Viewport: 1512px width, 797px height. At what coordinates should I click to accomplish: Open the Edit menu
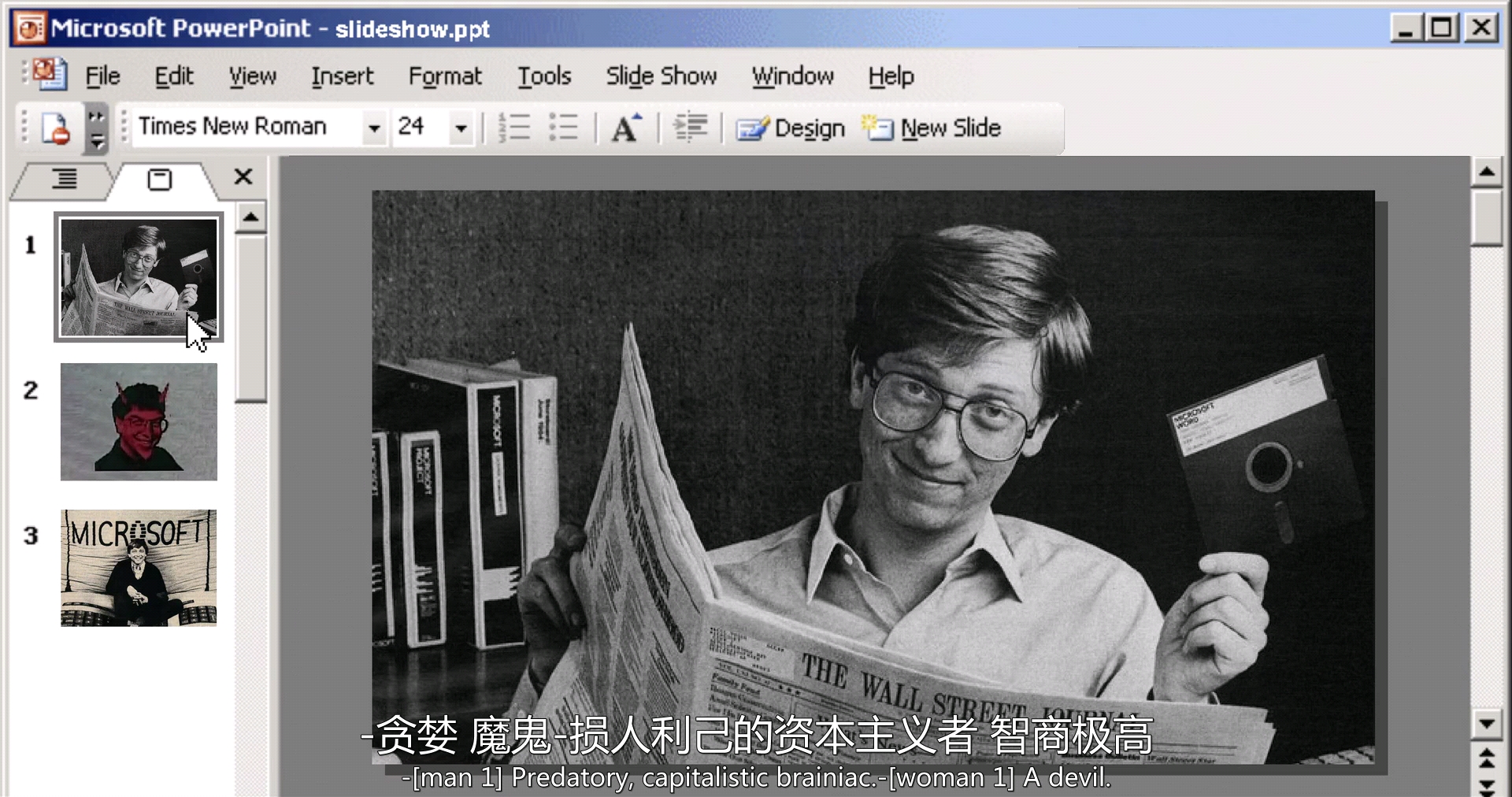click(x=174, y=76)
